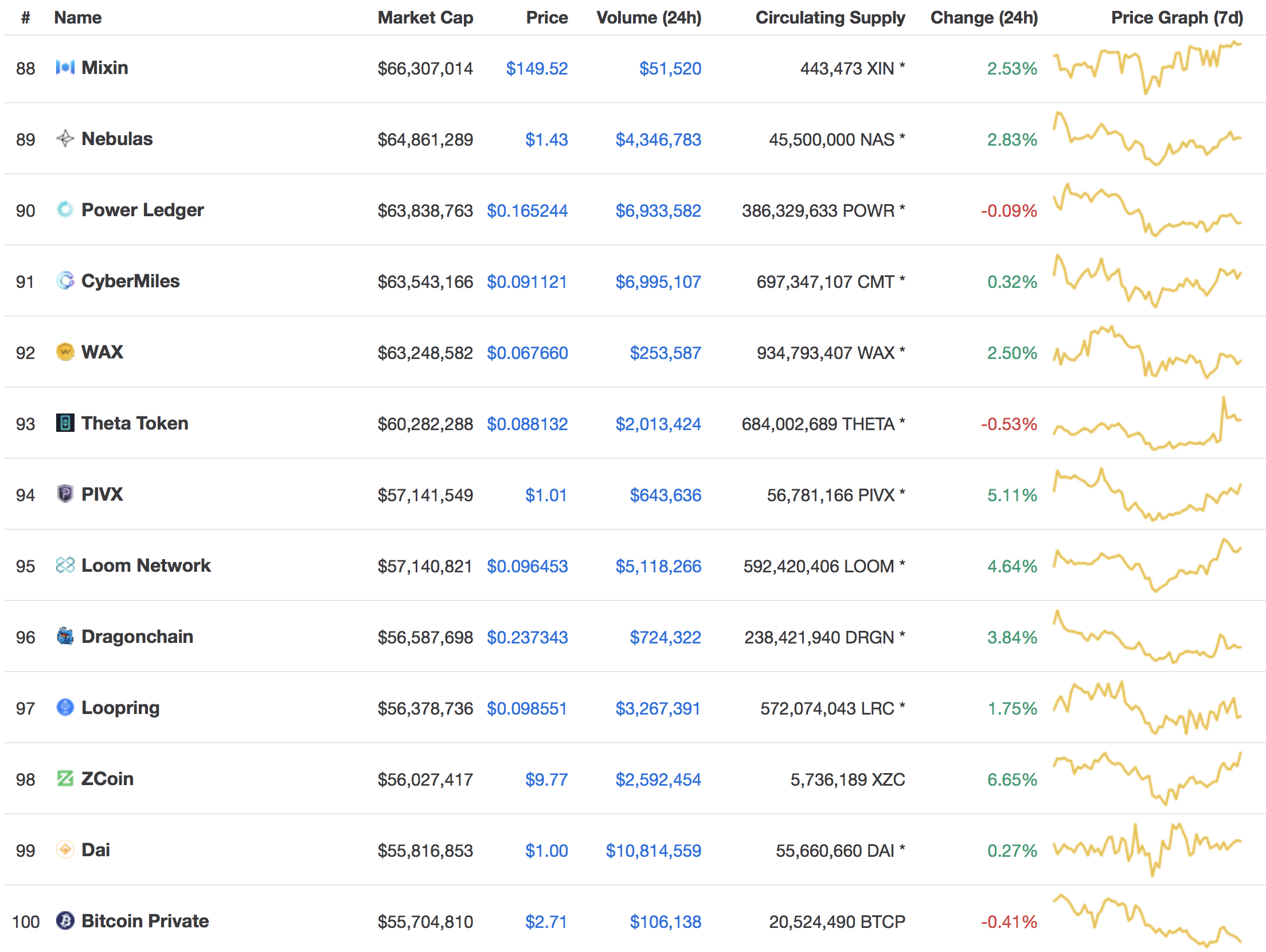Click Power Ledger price $0.165244
Viewport: 1266px width, 952px height.
[x=527, y=210]
